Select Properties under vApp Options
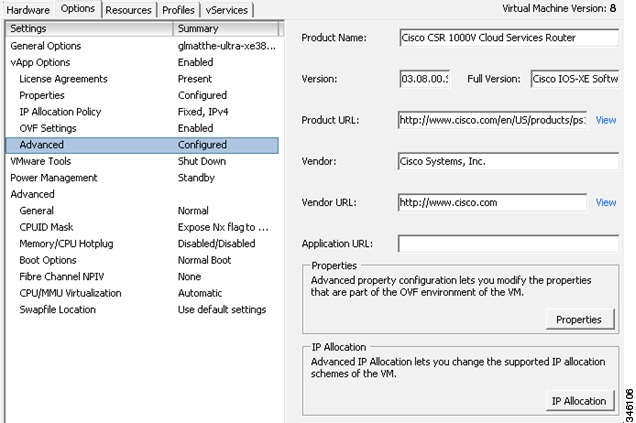The width and height of the screenshot is (636, 423). click(x=142, y=95)
